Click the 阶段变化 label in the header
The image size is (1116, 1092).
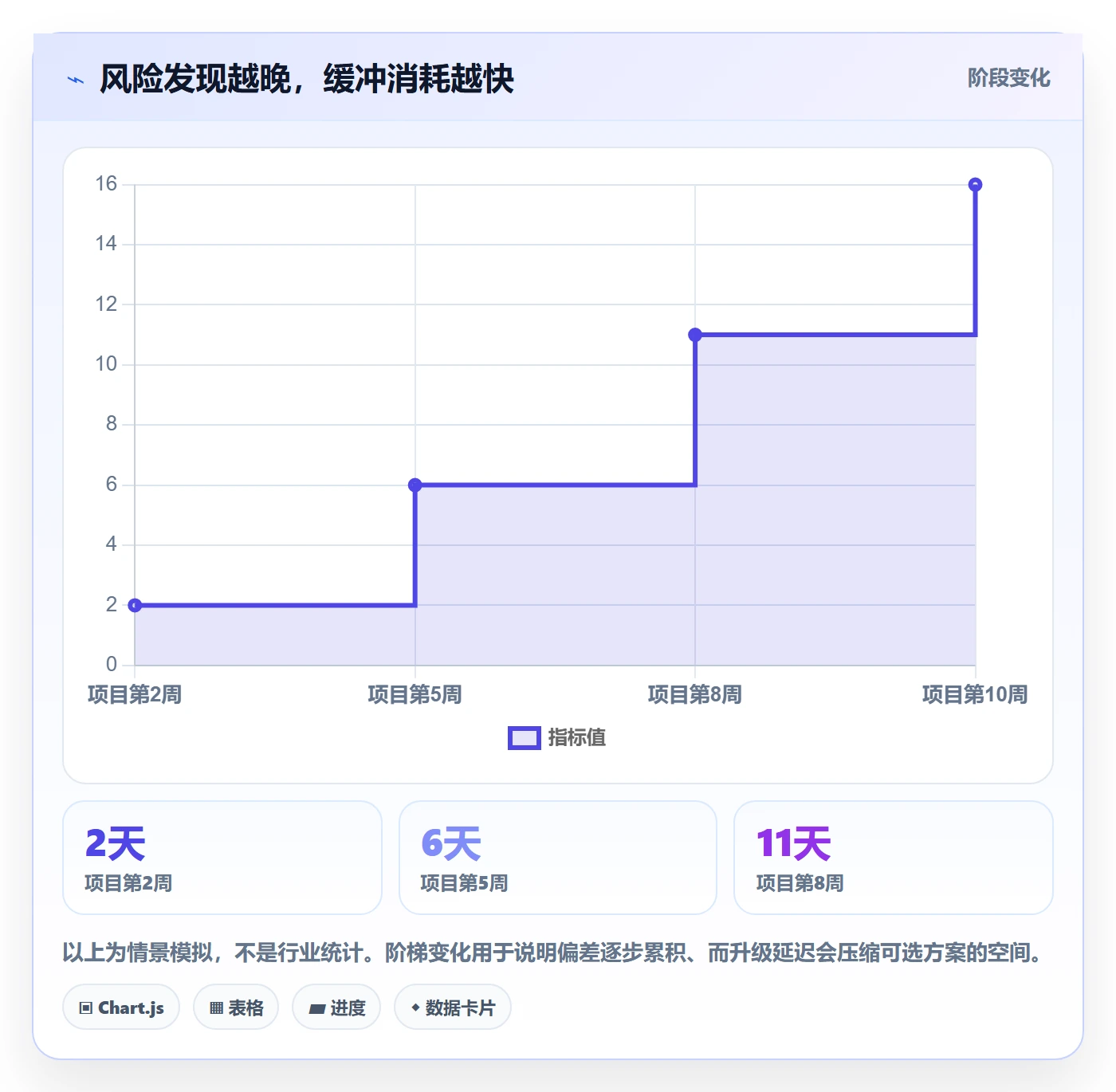[1008, 78]
